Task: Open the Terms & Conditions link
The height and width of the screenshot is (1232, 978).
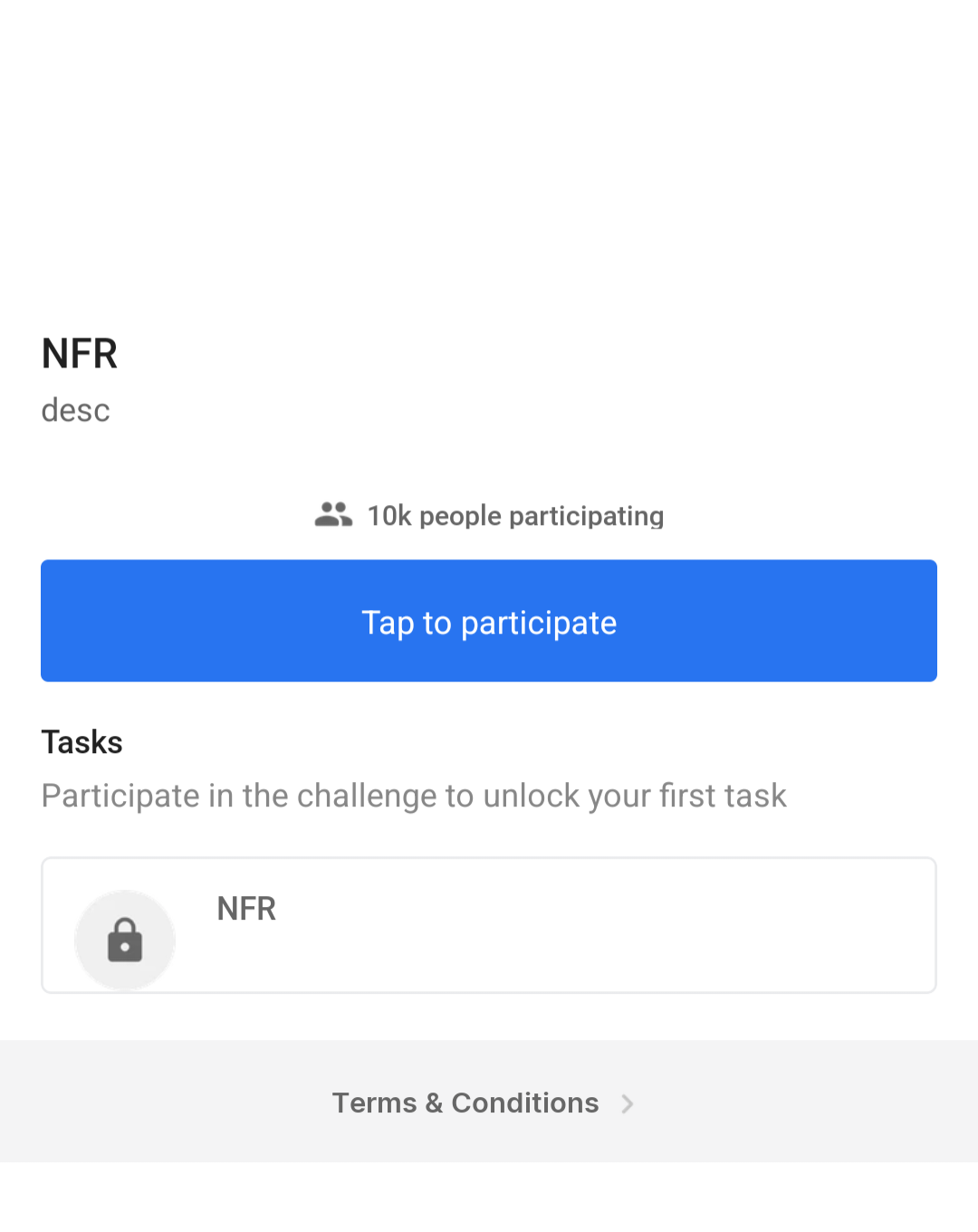Action: pyautogui.click(x=465, y=1103)
